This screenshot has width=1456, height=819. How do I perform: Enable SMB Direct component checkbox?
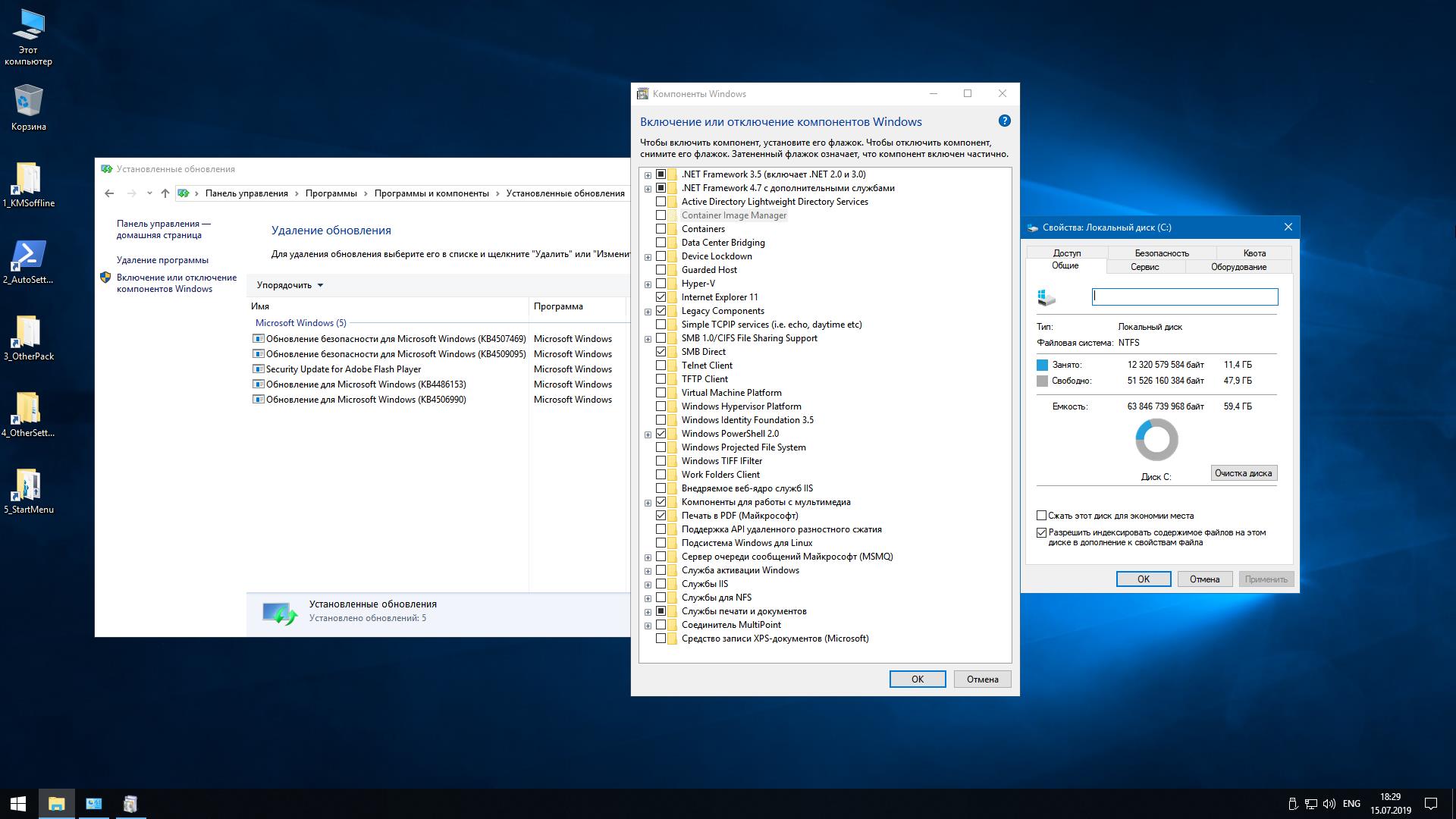point(660,351)
